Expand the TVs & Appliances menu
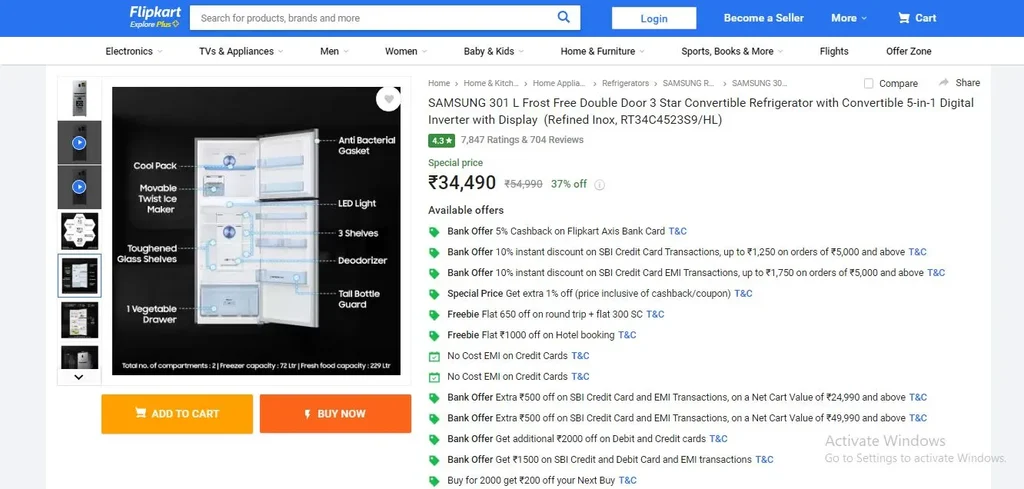Viewport: 1024px width, 489px height. coord(241,51)
